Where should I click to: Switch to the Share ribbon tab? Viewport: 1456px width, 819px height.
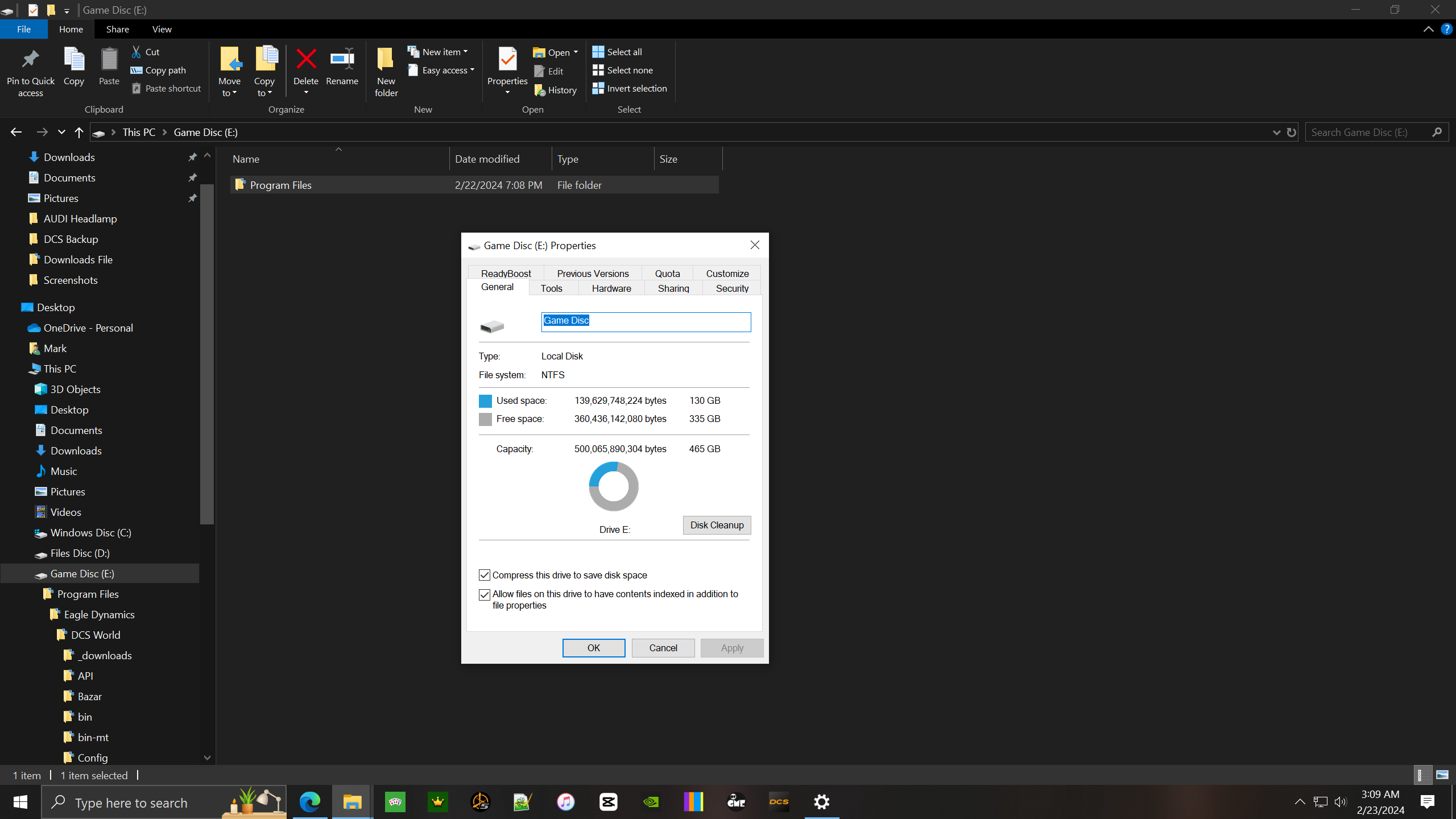pos(117,29)
